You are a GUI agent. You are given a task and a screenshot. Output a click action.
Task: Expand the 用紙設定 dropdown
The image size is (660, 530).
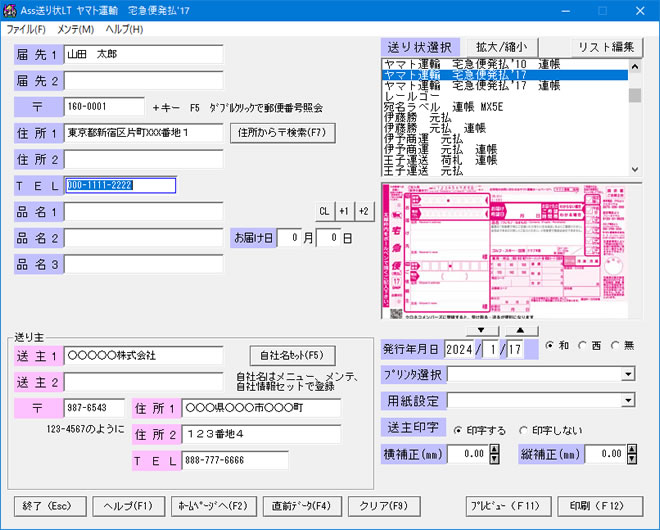628,401
